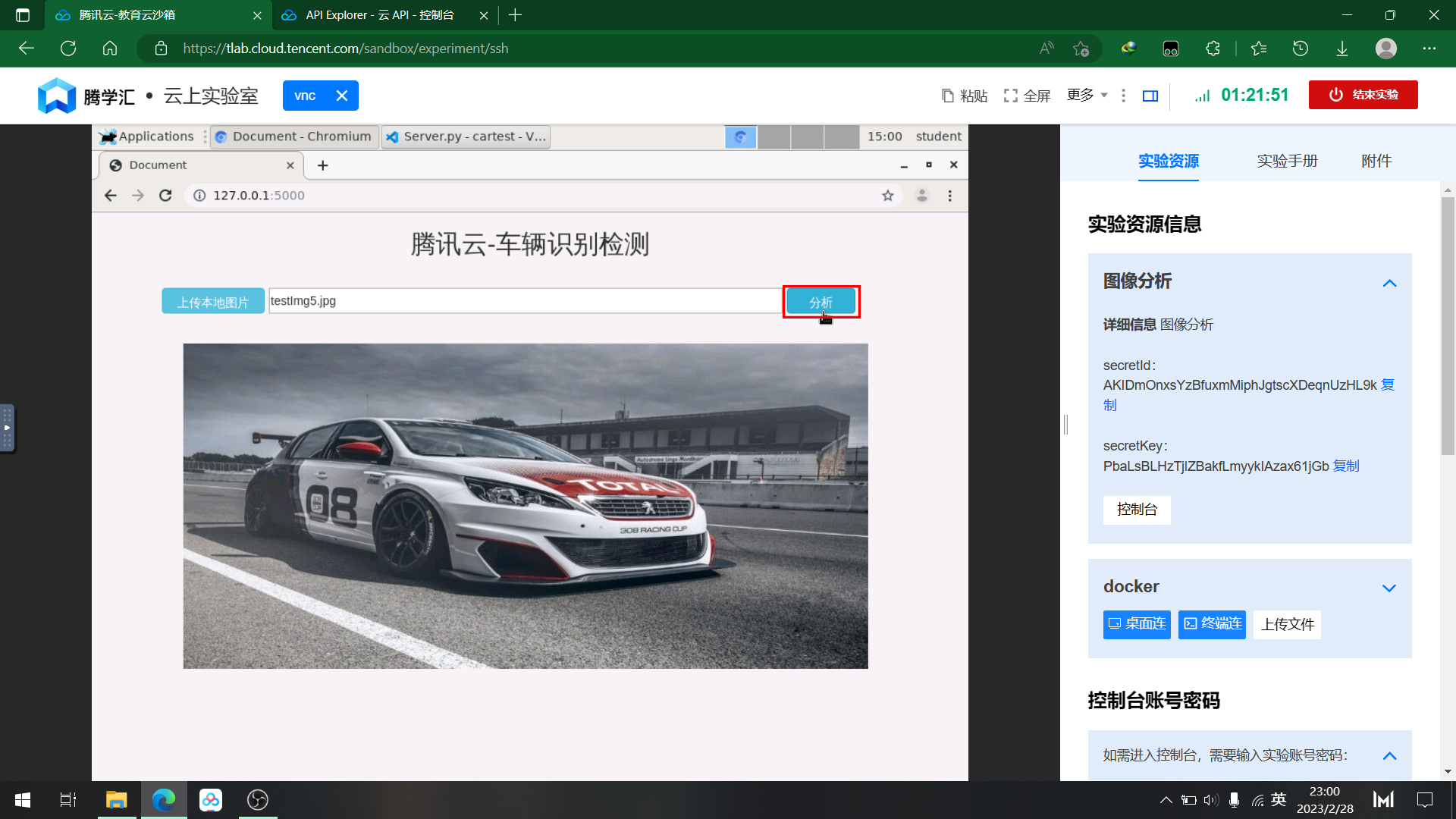Open the 更多 dropdown

pyautogui.click(x=1087, y=95)
